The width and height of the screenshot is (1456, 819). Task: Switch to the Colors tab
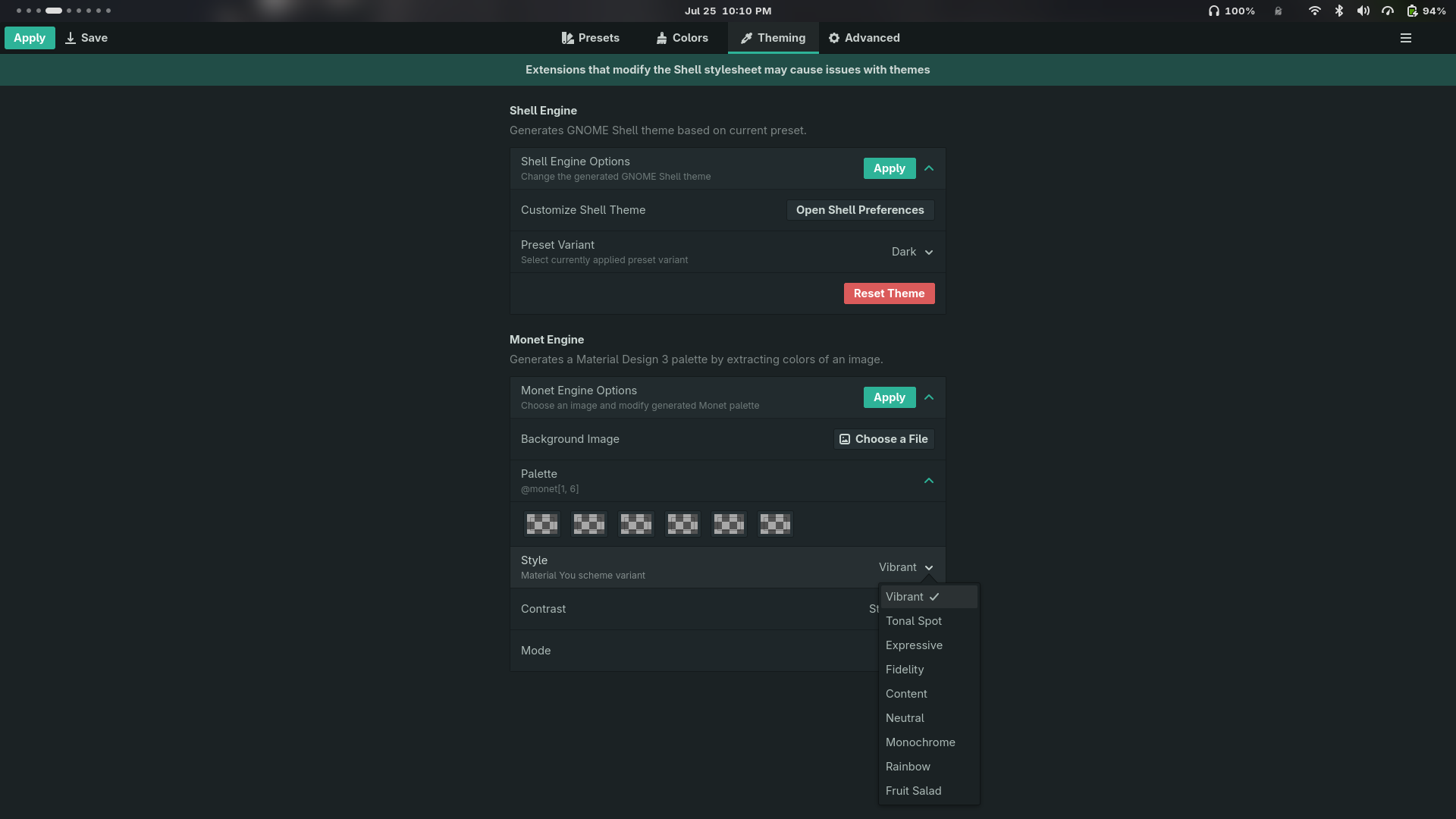pos(682,38)
